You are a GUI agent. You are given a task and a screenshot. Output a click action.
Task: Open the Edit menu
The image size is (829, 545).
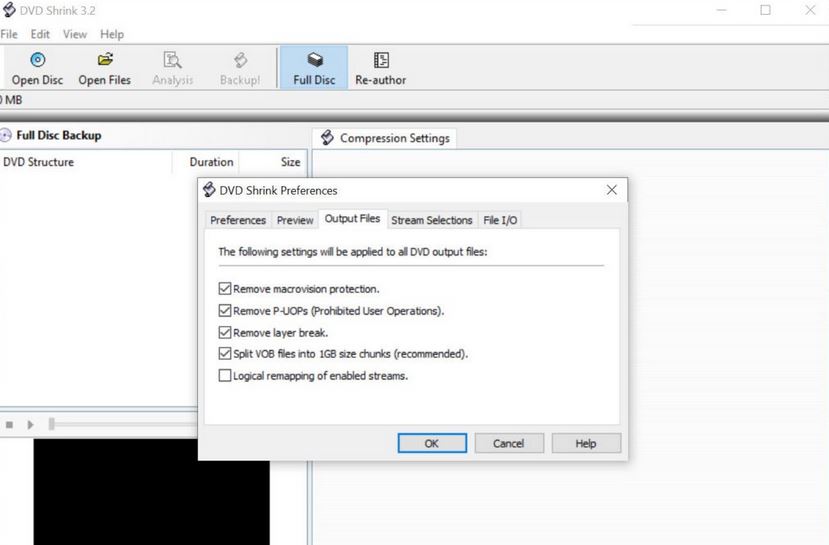(x=40, y=34)
